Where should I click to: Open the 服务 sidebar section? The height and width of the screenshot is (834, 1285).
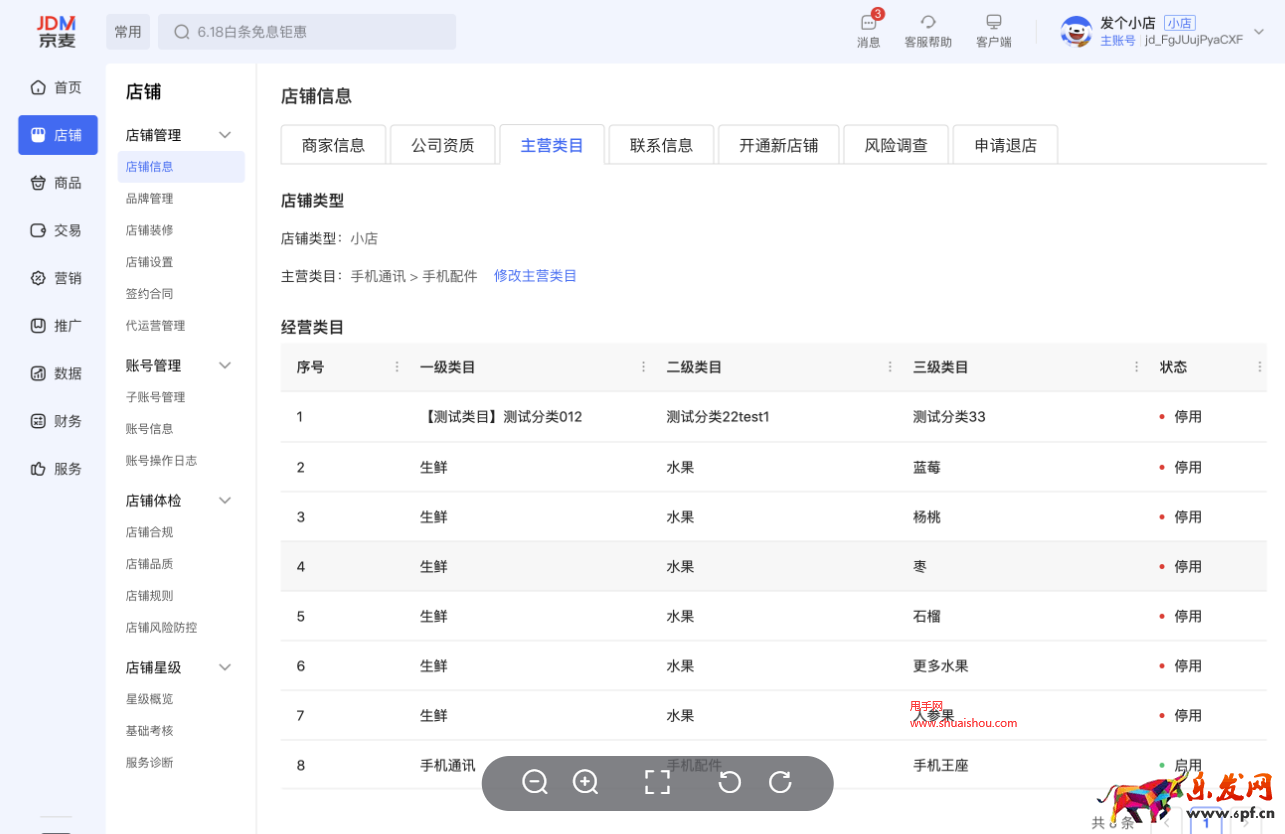click(57, 469)
